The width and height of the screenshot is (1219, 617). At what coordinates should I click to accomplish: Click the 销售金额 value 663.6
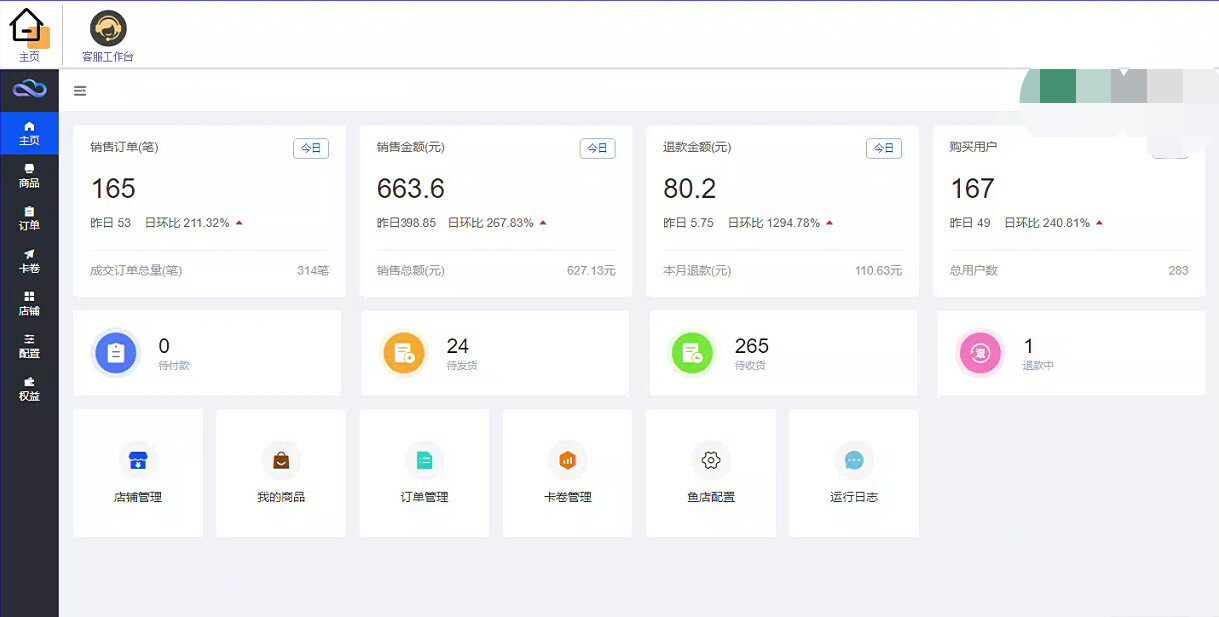click(x=411, y=189)
